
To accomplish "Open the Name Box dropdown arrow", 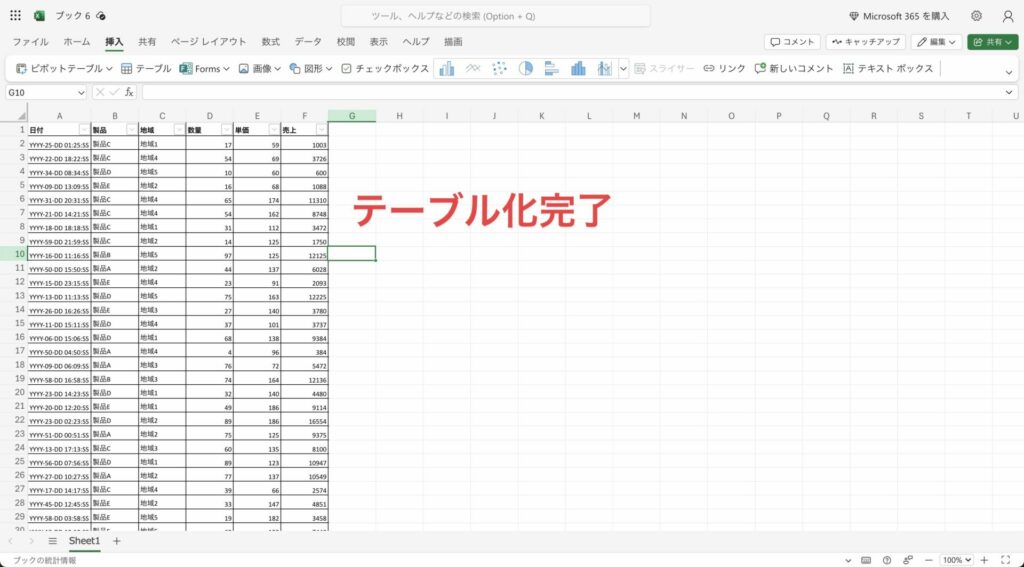I will coord(81,93).
